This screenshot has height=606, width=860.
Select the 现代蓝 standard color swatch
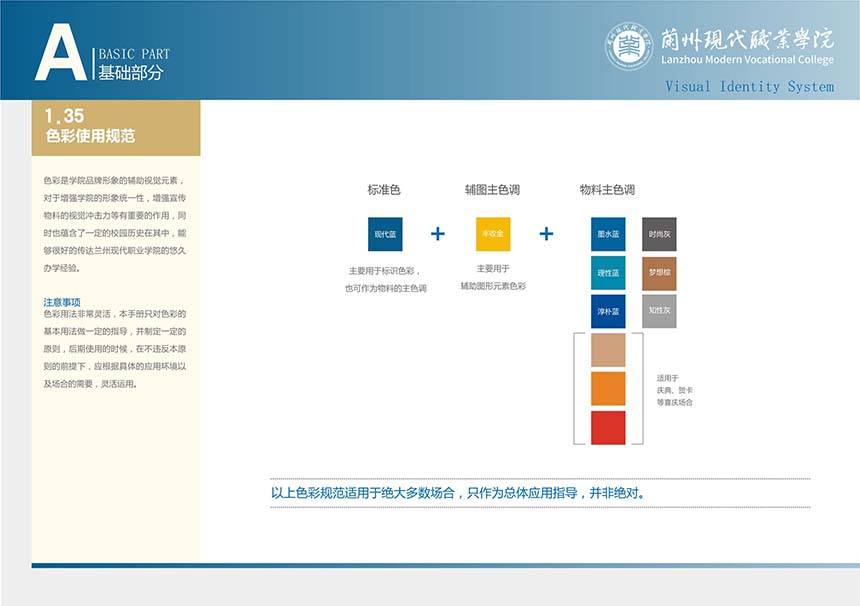click(385, 234)
